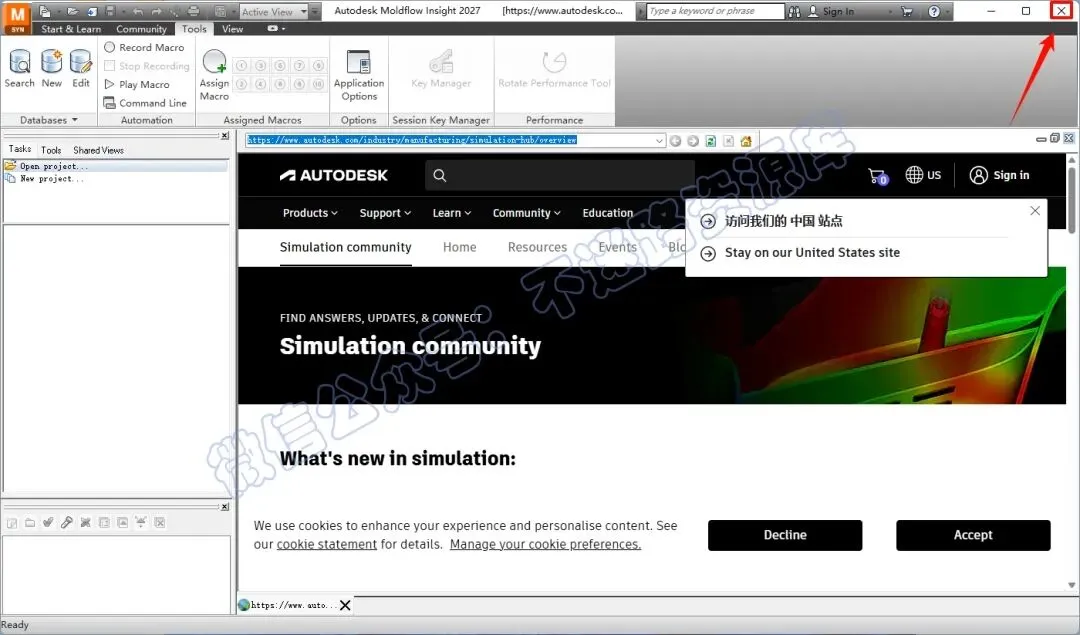Viewport: 1080px width, 635px height.
Task: Go to the browser home page icon
Action: click(x=746, y=141)
